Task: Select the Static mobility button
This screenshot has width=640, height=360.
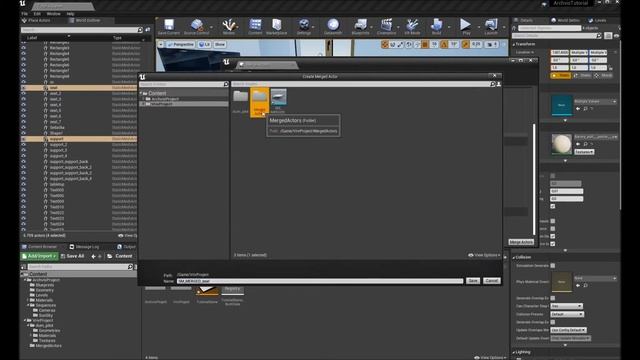Action: tap(560, 76)
